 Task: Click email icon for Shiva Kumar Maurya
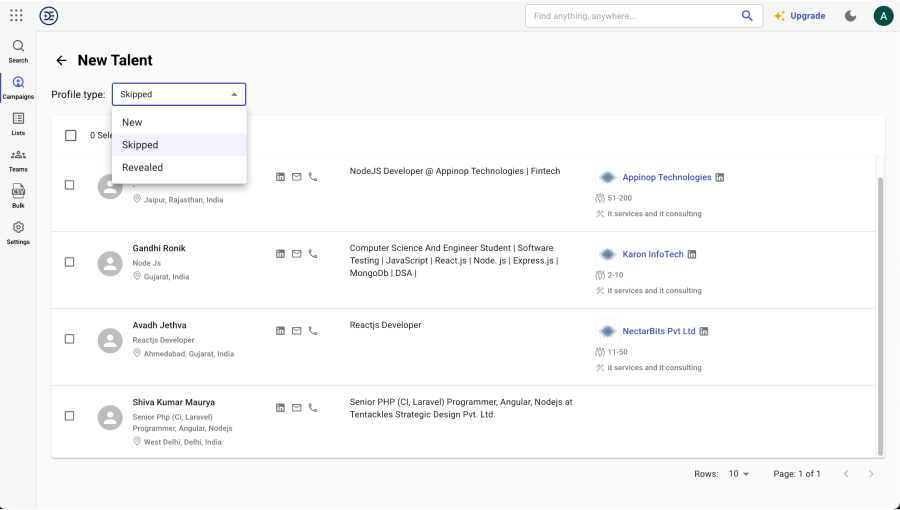(x=296, y=408)
